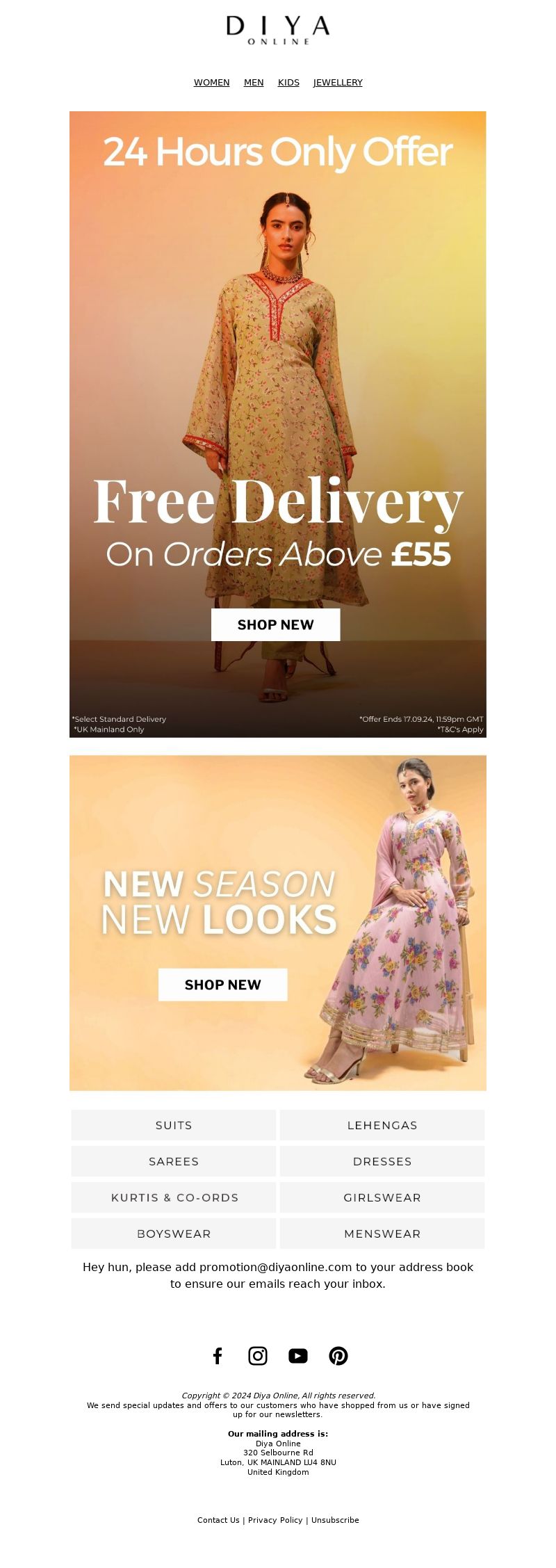View the Privacy Policy link
The width and height of the screenshot is (556, 1568).
(275, 1520)
